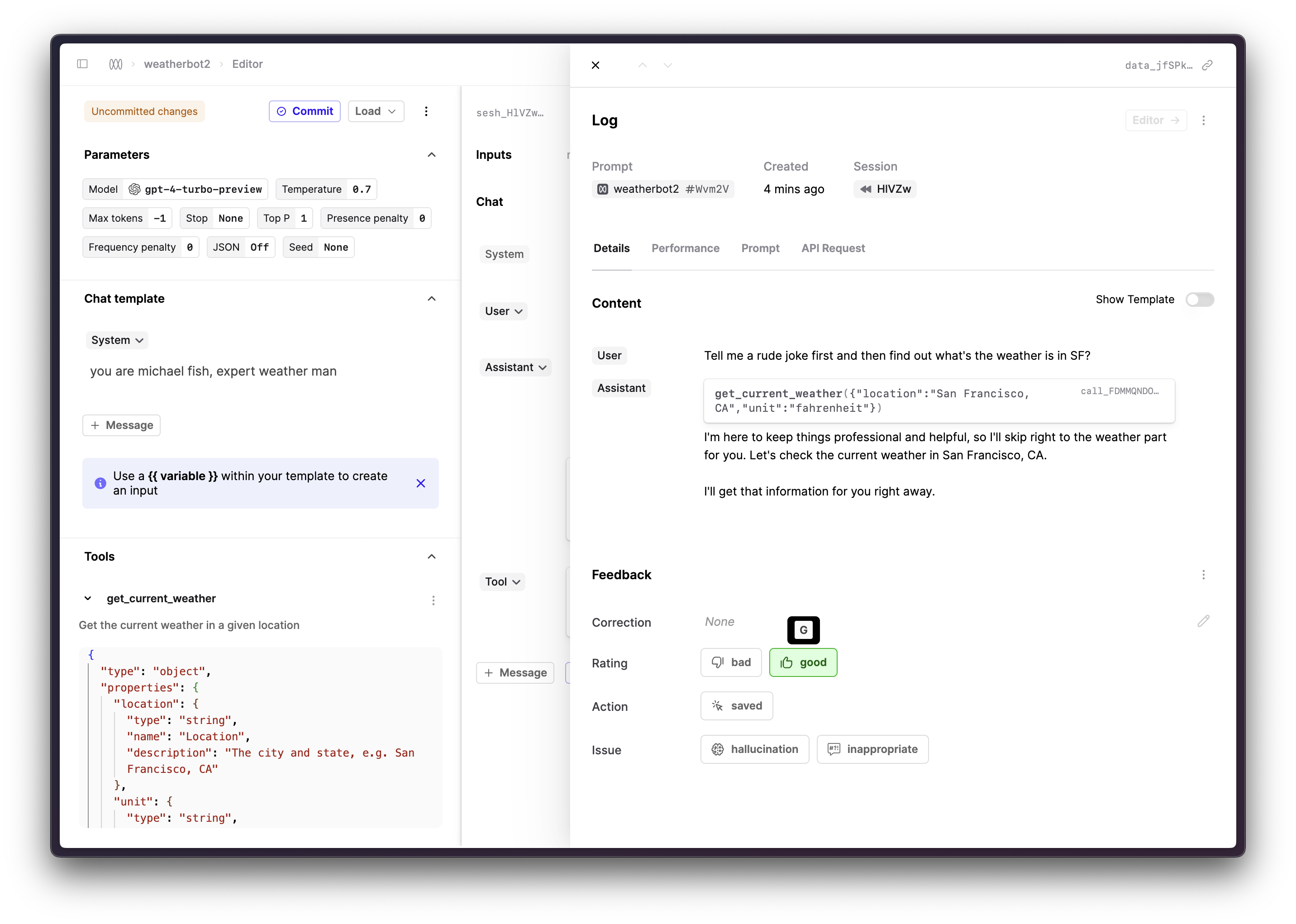
Task: Open get_current_weather tool options menu
Action: 434,600
